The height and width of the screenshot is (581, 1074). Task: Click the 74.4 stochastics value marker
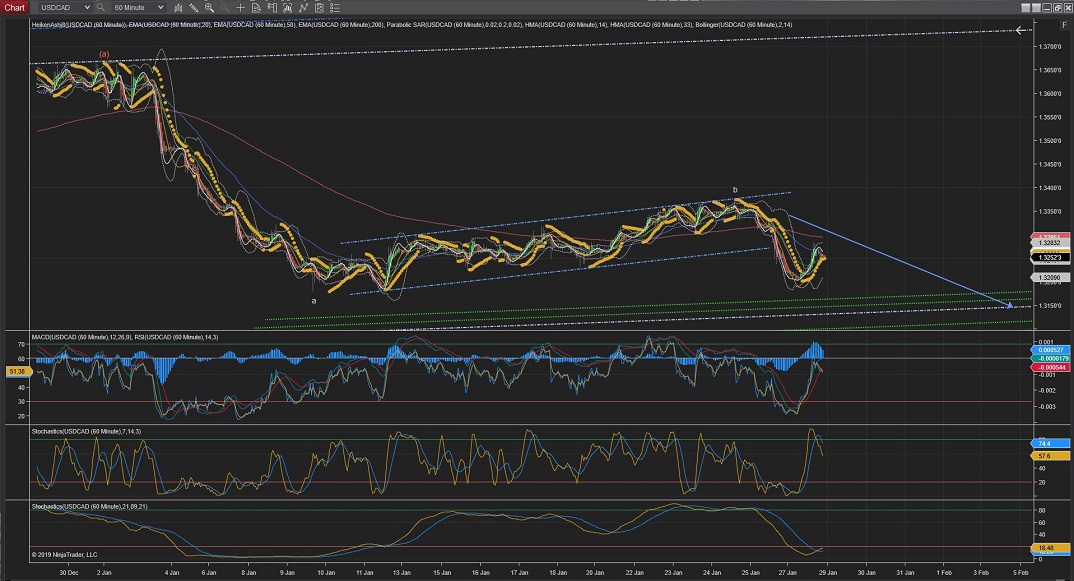pyautogui.click(x=1050, y=444)
